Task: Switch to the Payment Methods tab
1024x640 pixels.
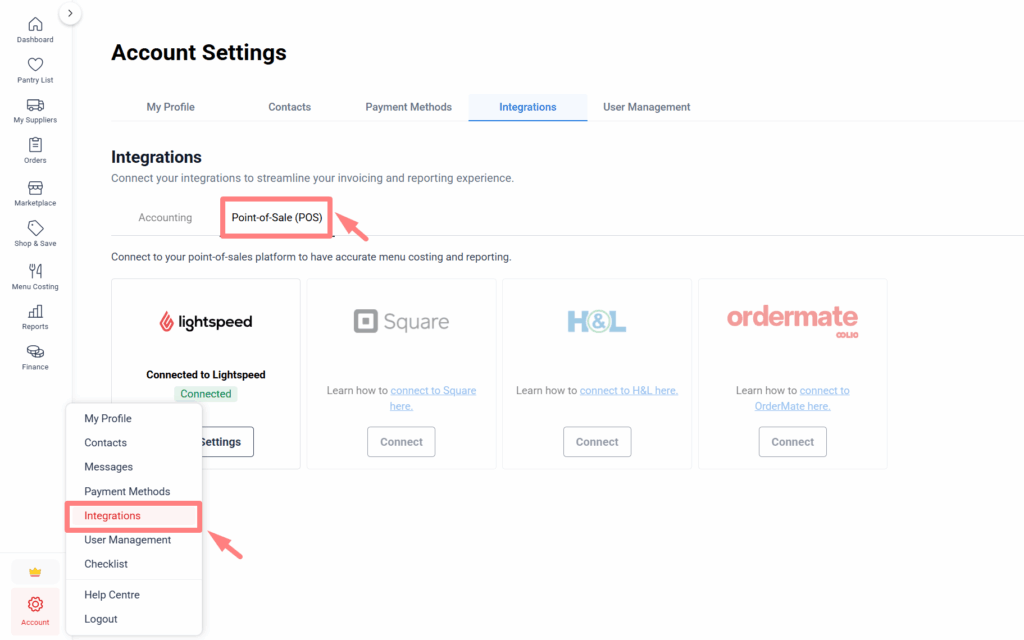Action: pyautogui.click(x=408, y=107)
